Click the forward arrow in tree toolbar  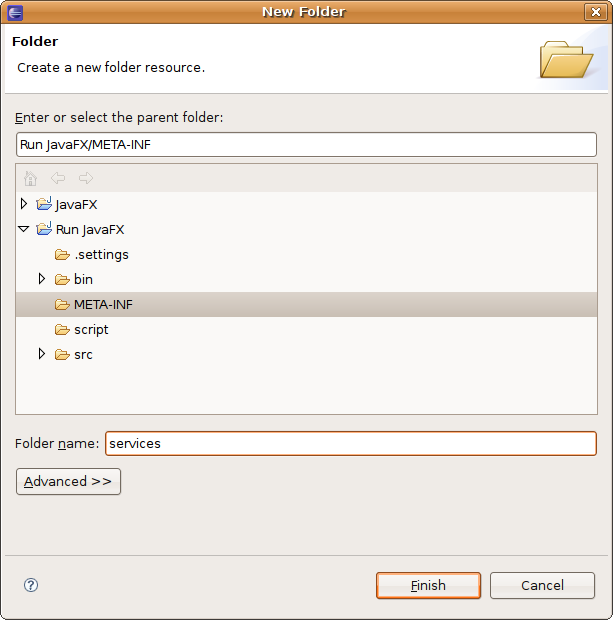(85, 179)
